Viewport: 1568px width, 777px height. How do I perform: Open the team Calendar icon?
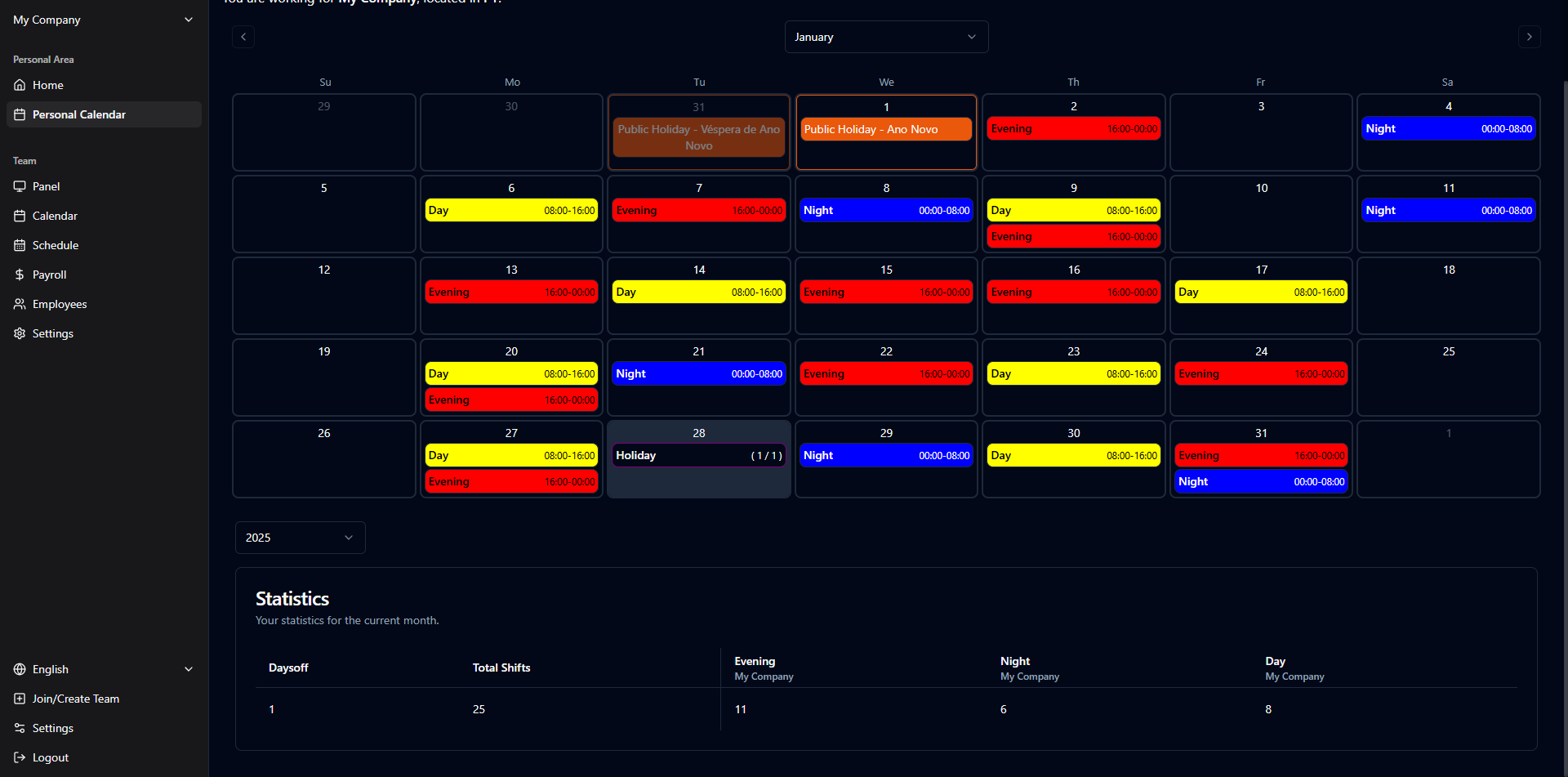click(20, 216)
